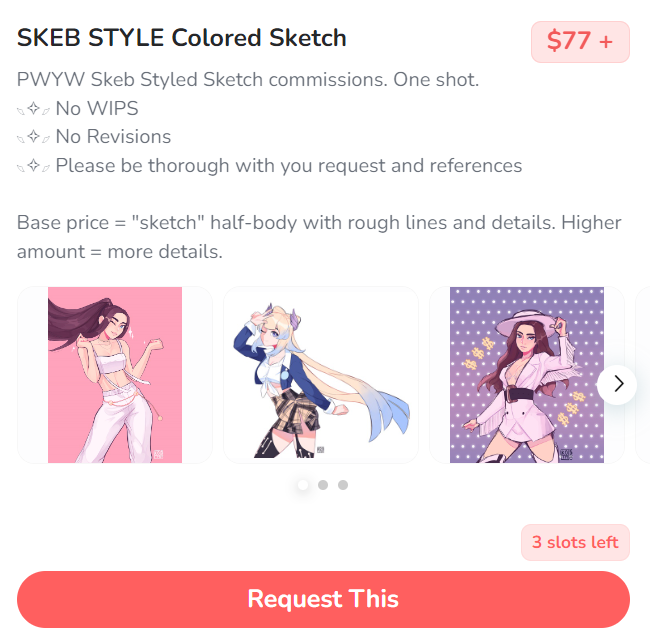Viewport: 652px width, 633px height.
Task: Click the No Revisions text line
Action: coord(113,137)
